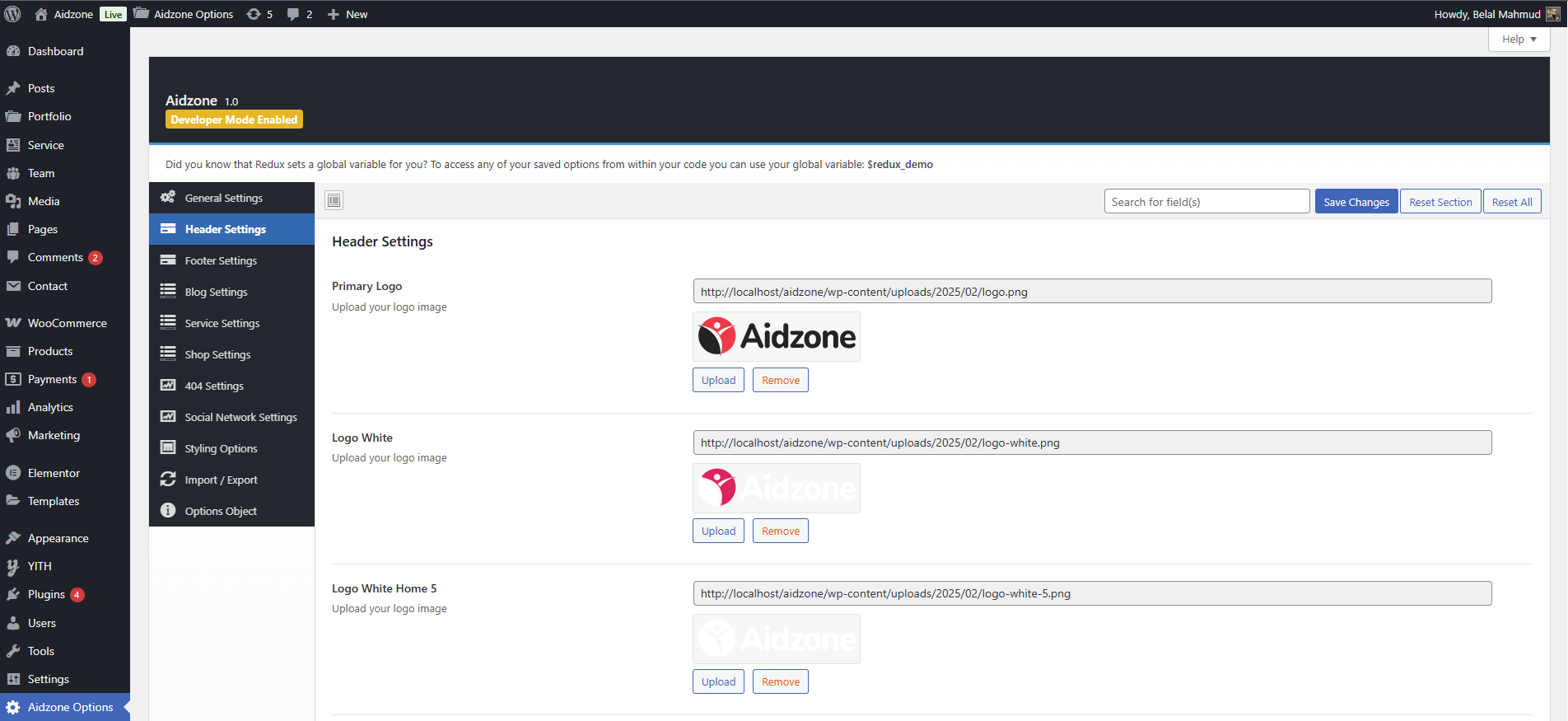Click the WordPress logo icon

(x=13, y=14)
